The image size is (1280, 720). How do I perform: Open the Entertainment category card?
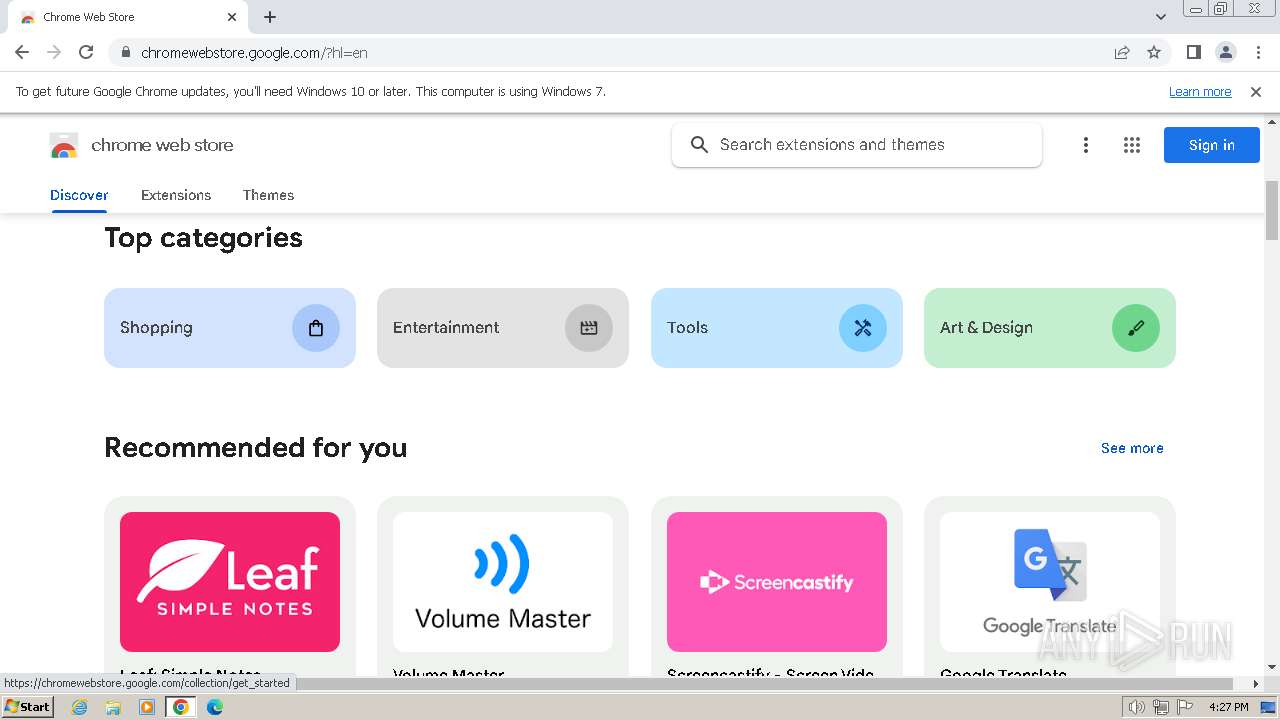[503, 328]
